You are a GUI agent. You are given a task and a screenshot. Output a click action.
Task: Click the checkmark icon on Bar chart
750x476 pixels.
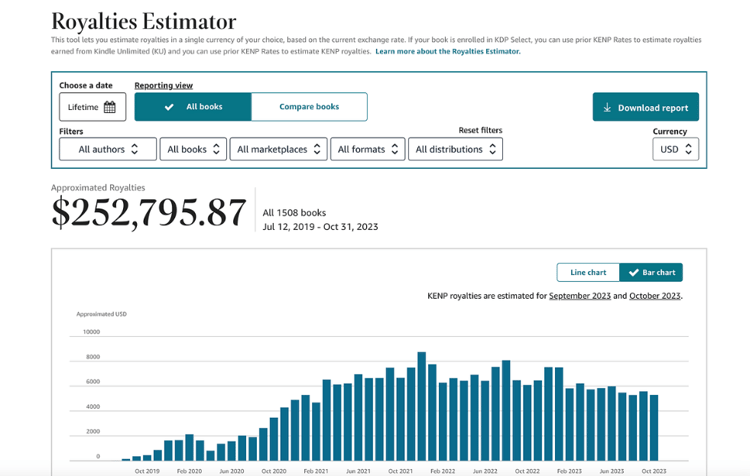(634, 272)
